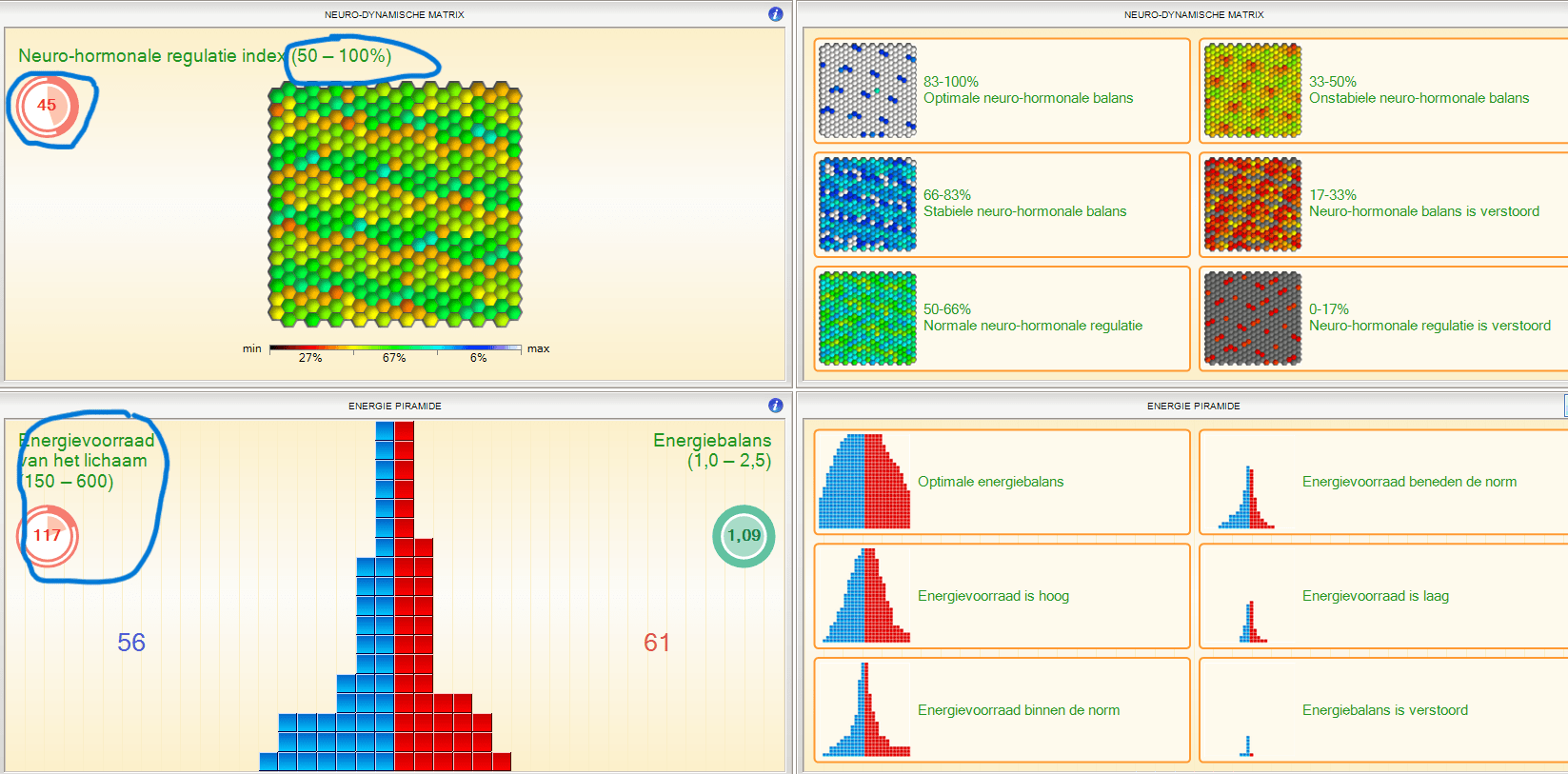
Task: Select the 17-33% balans verstoord thumbnail
Action: (1252, 205)
